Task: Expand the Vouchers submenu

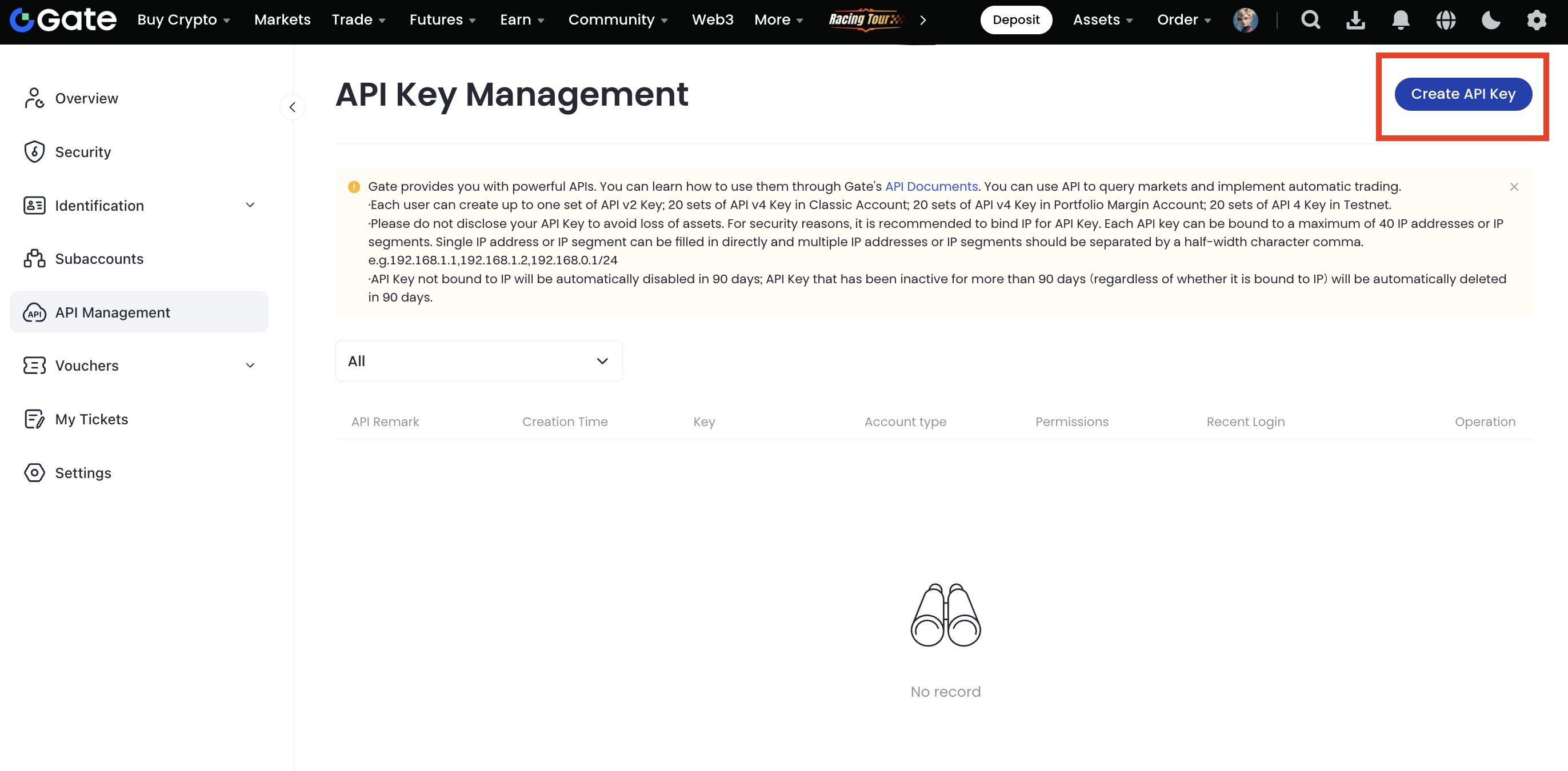Action: pyautogui.click(x=250, y=365)
